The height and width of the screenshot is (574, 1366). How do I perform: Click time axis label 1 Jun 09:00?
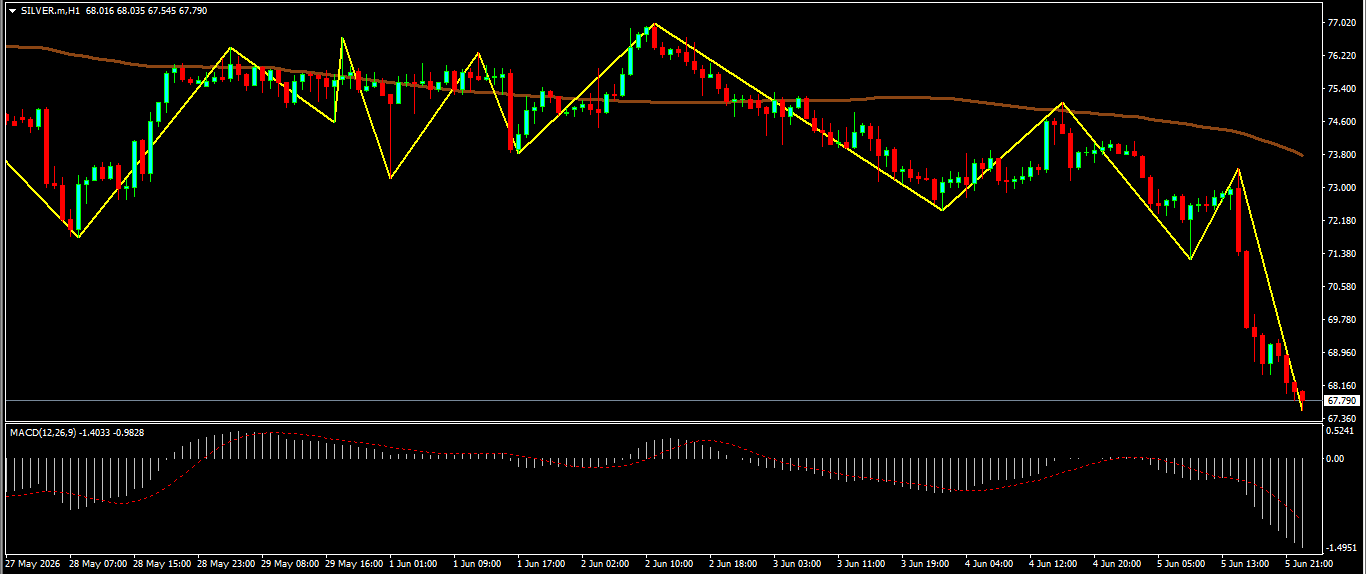pyautogui.click(x=477, y=564)
